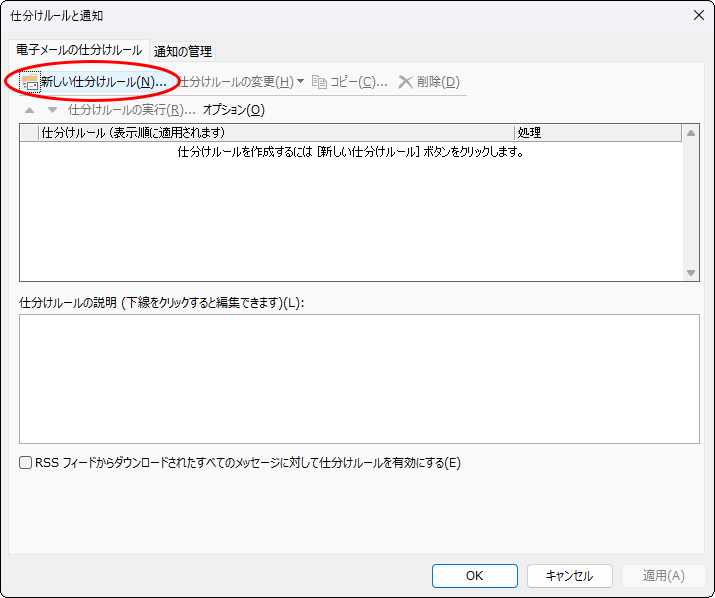
Task: Click the rule description text box
Action: [x=359, y=379]
